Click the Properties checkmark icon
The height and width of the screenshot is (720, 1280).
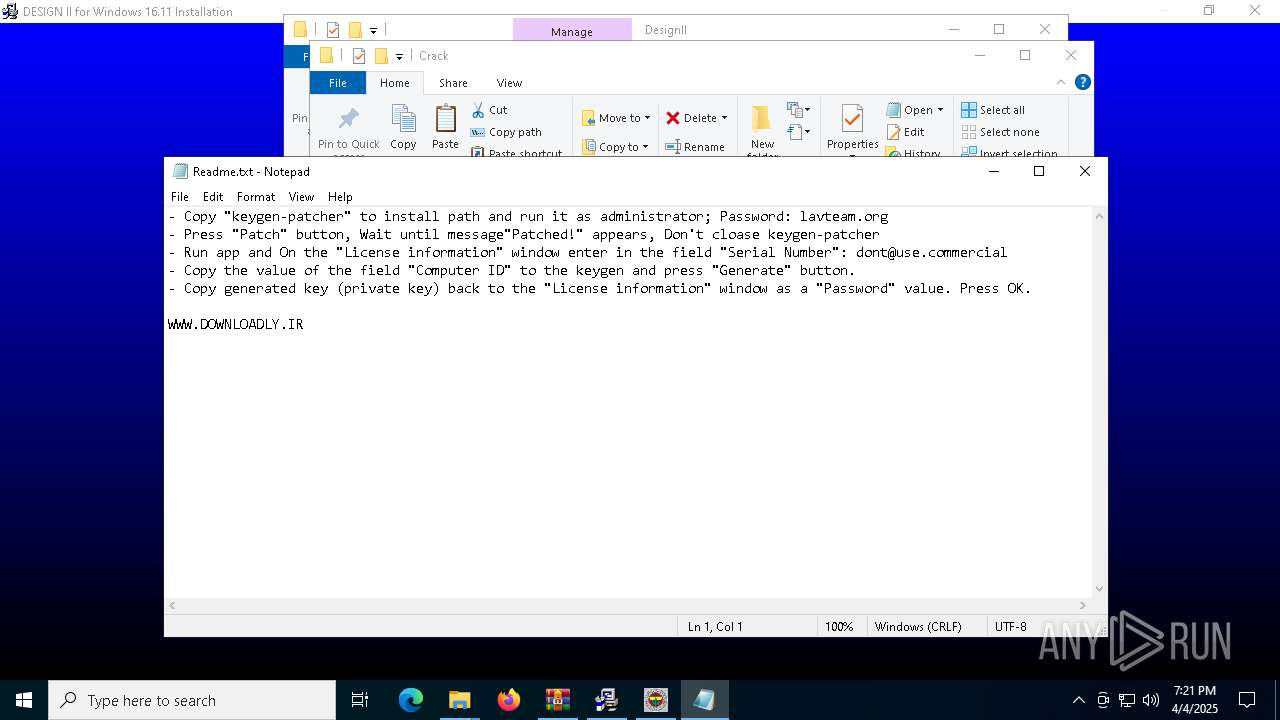(852, 119)
